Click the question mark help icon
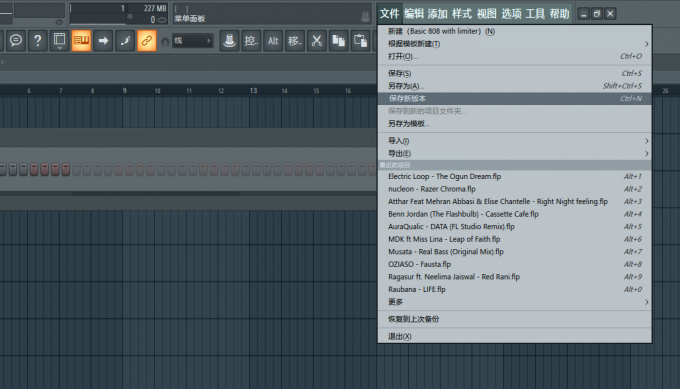Screen dimensions: 680x389 [38, 41]
